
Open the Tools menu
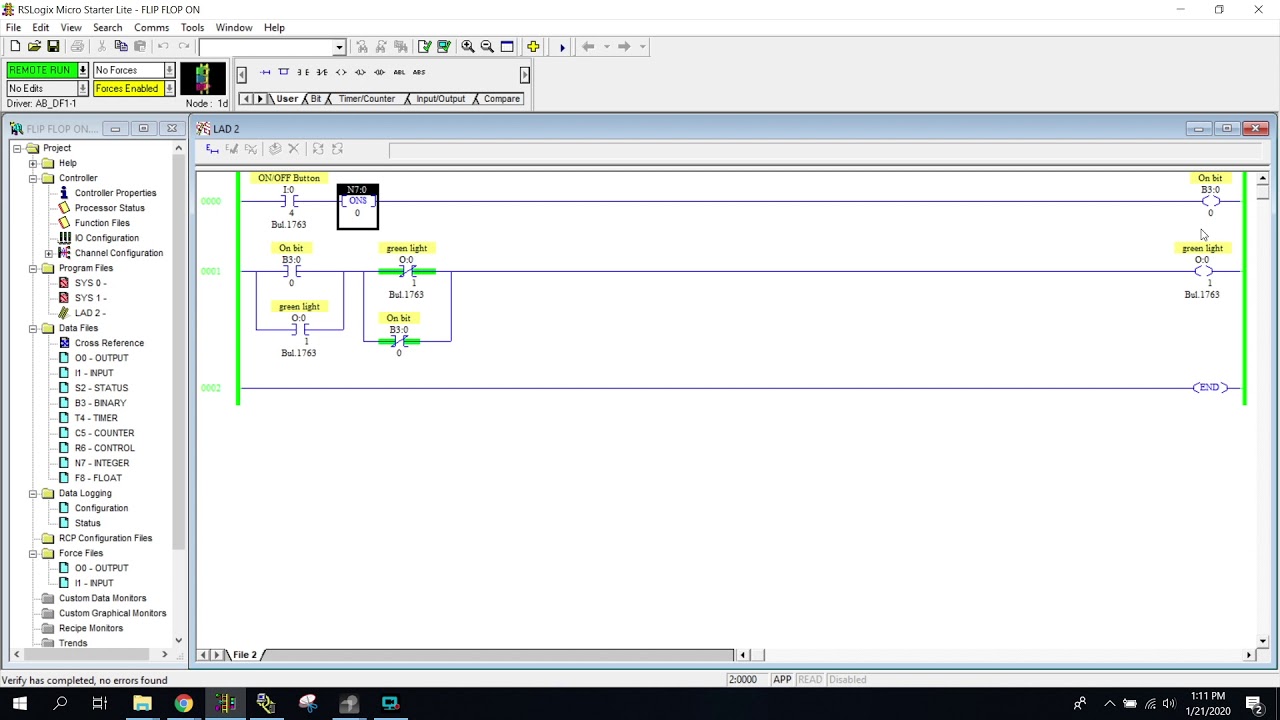[x=192, y=28]
